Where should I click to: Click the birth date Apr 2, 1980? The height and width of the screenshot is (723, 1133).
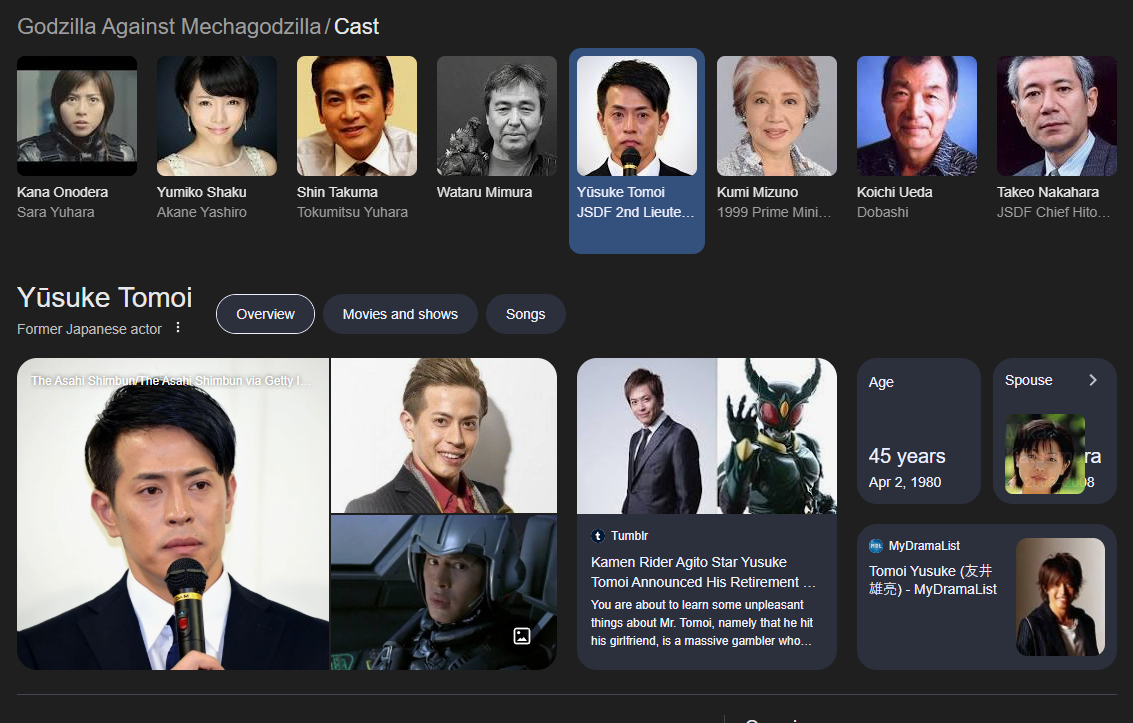point(905,482)
